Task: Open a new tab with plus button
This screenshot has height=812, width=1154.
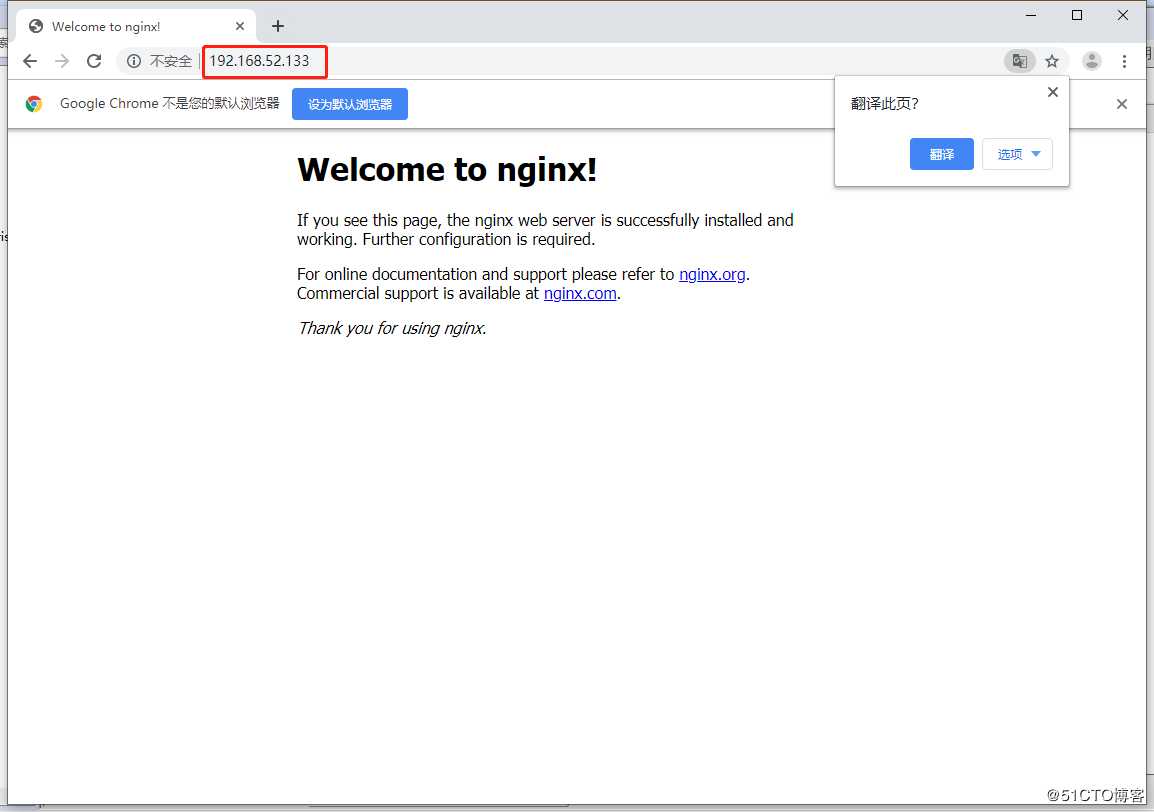Action: coord(277,27)
